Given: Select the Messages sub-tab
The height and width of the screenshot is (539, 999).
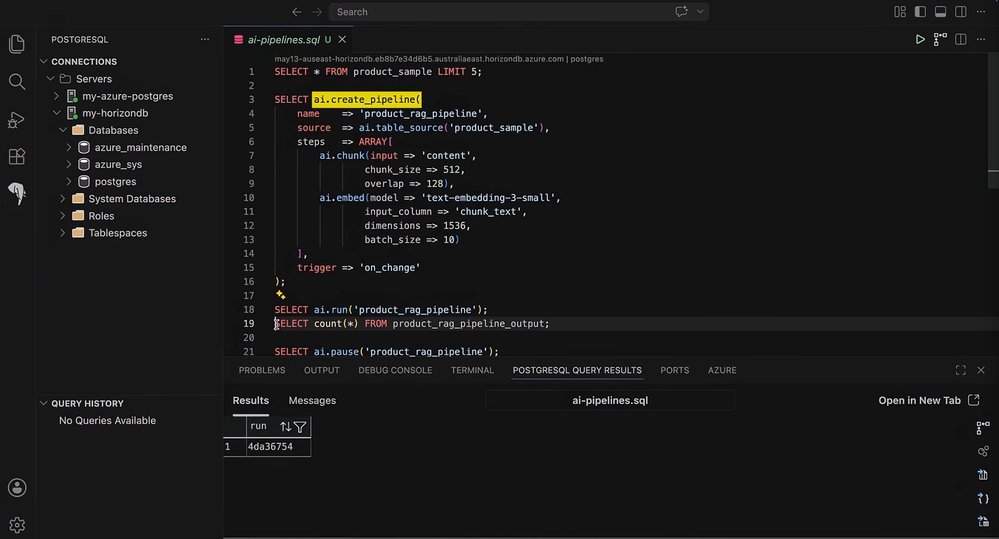Looking at the screenshot, I should coord(312,401).
